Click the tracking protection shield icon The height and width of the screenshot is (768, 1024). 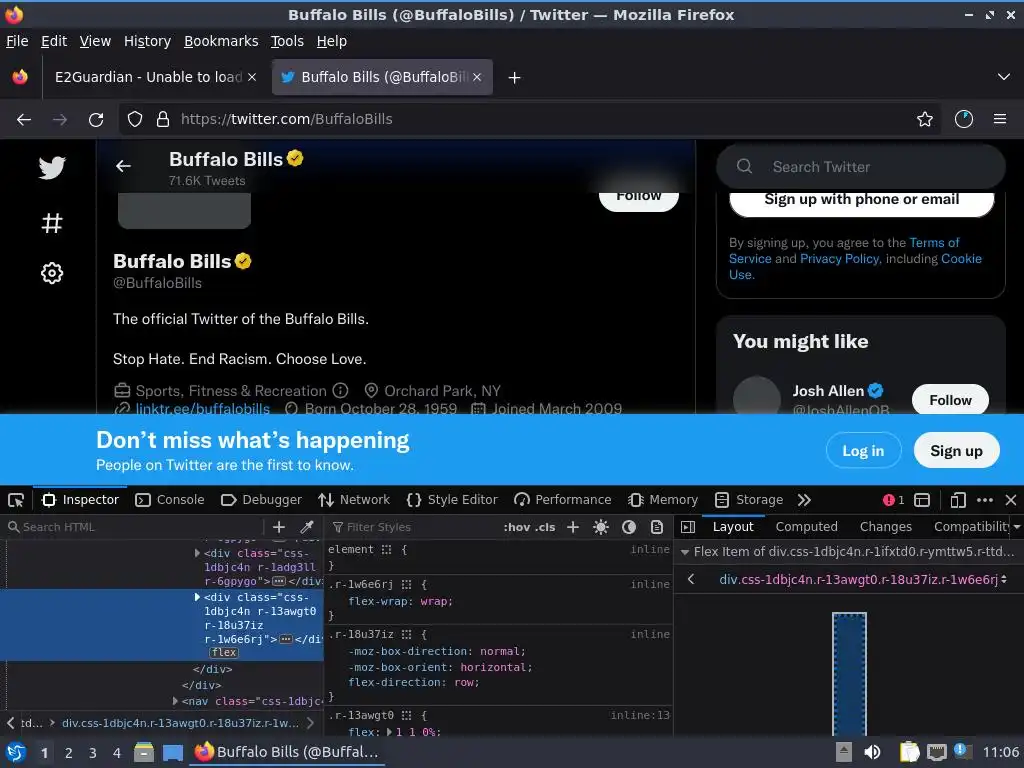click(135, 119)
